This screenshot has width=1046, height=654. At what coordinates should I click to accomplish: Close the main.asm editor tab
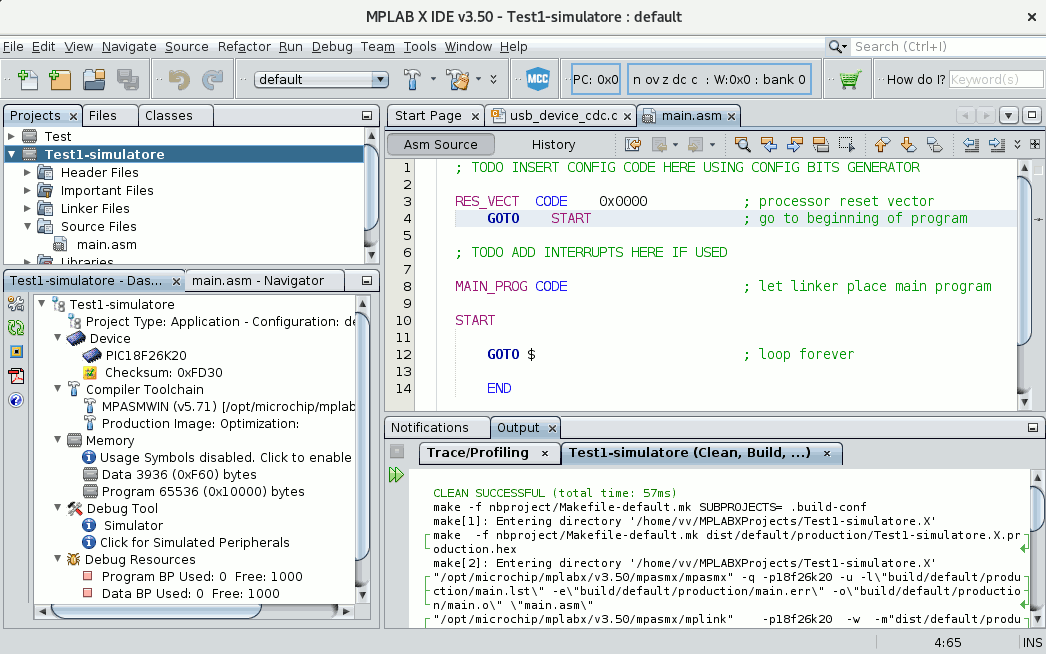click(x=731, y=116)
